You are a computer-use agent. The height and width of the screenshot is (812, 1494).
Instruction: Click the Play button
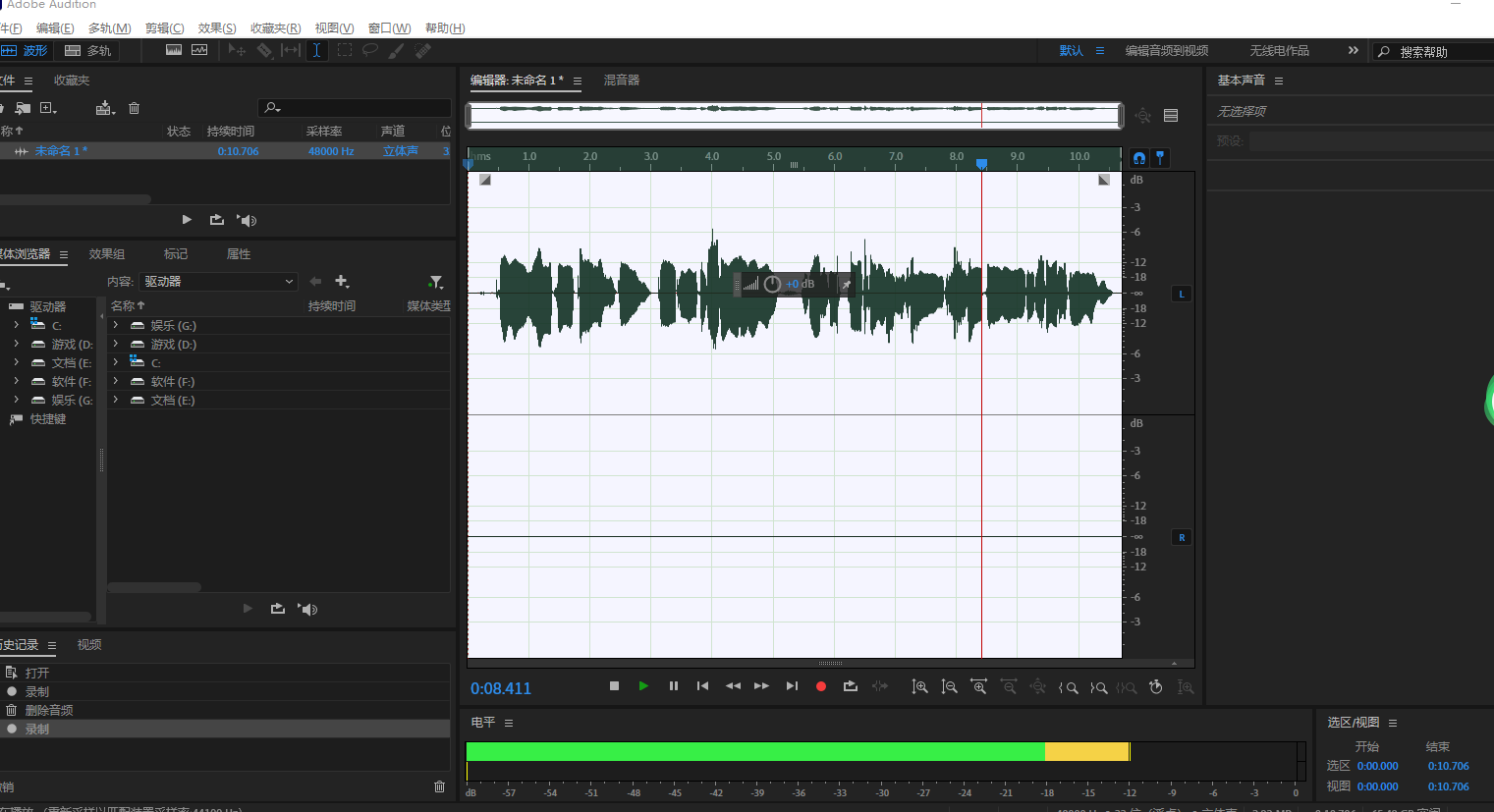643,686
